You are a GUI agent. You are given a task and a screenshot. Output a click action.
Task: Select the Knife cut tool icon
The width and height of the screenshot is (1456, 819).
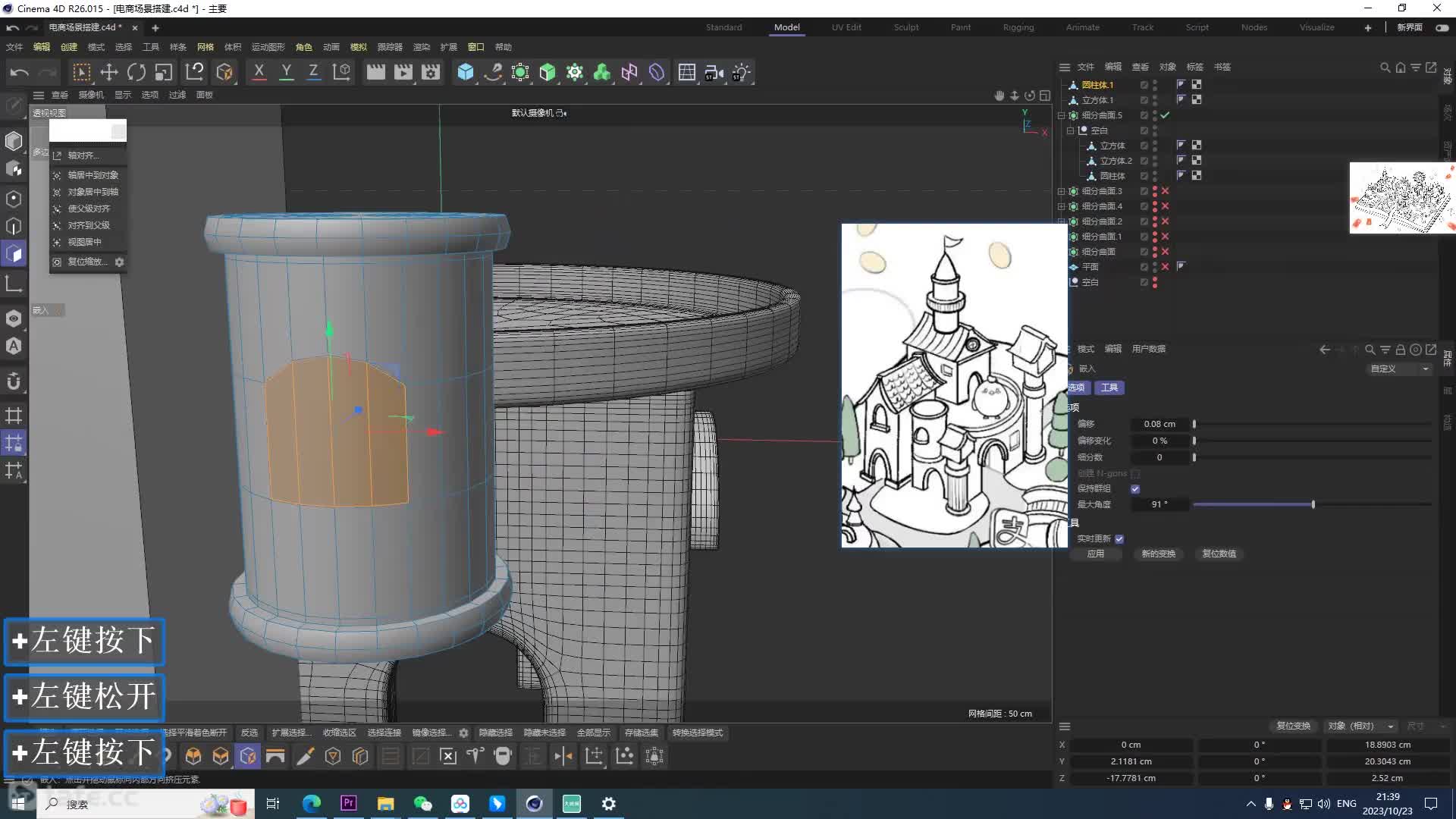click(305, 756)
